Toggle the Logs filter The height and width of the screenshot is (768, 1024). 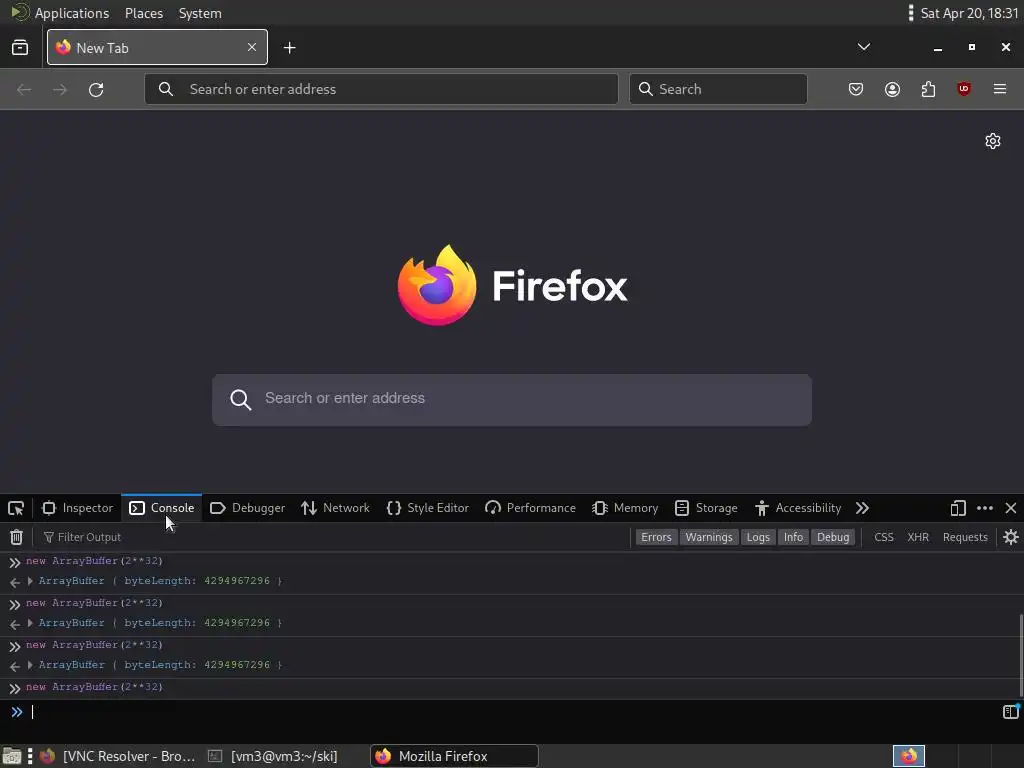758,537
